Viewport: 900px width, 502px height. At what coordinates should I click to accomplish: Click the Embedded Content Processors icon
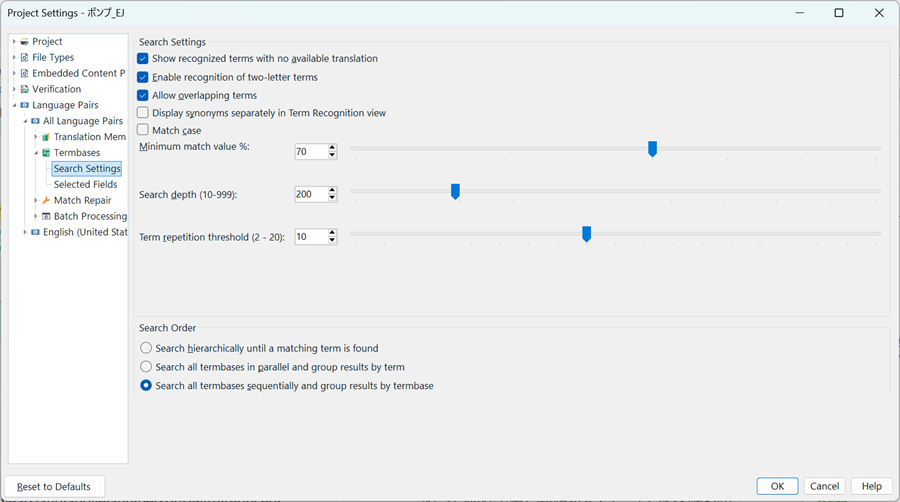click(x=24, y=73)
